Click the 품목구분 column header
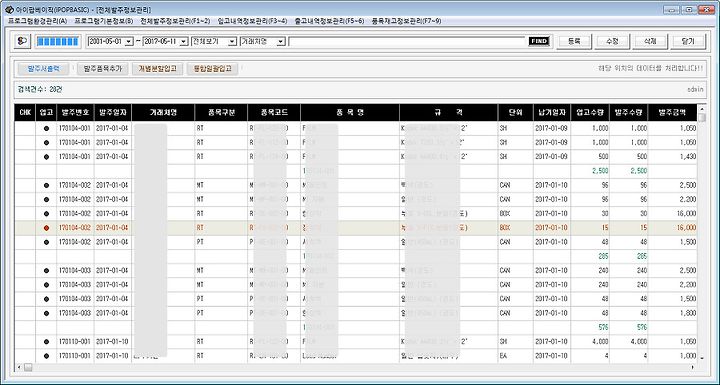720x385 pixels. [221, 113]
